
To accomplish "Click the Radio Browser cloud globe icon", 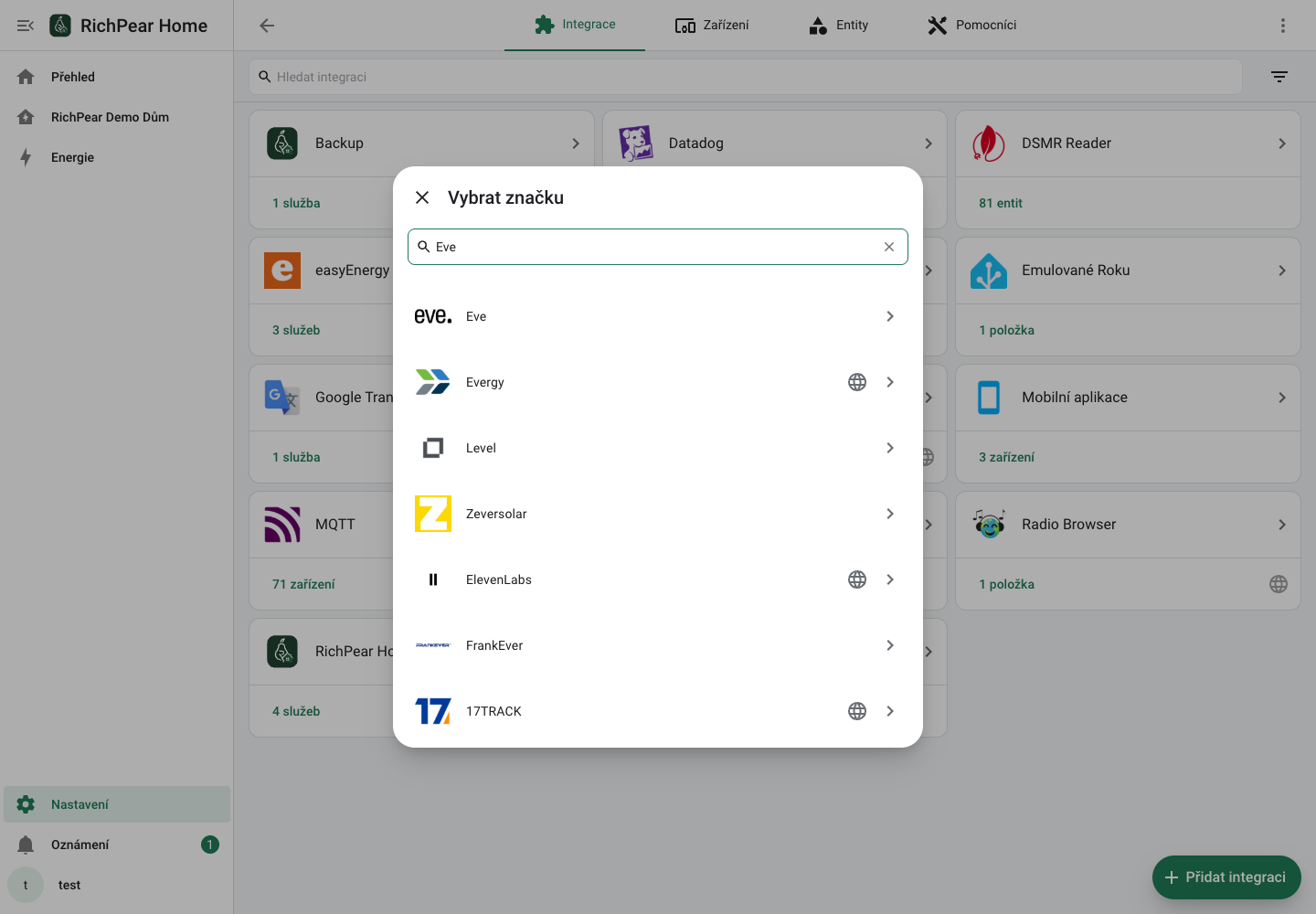I will (1279, 584).
